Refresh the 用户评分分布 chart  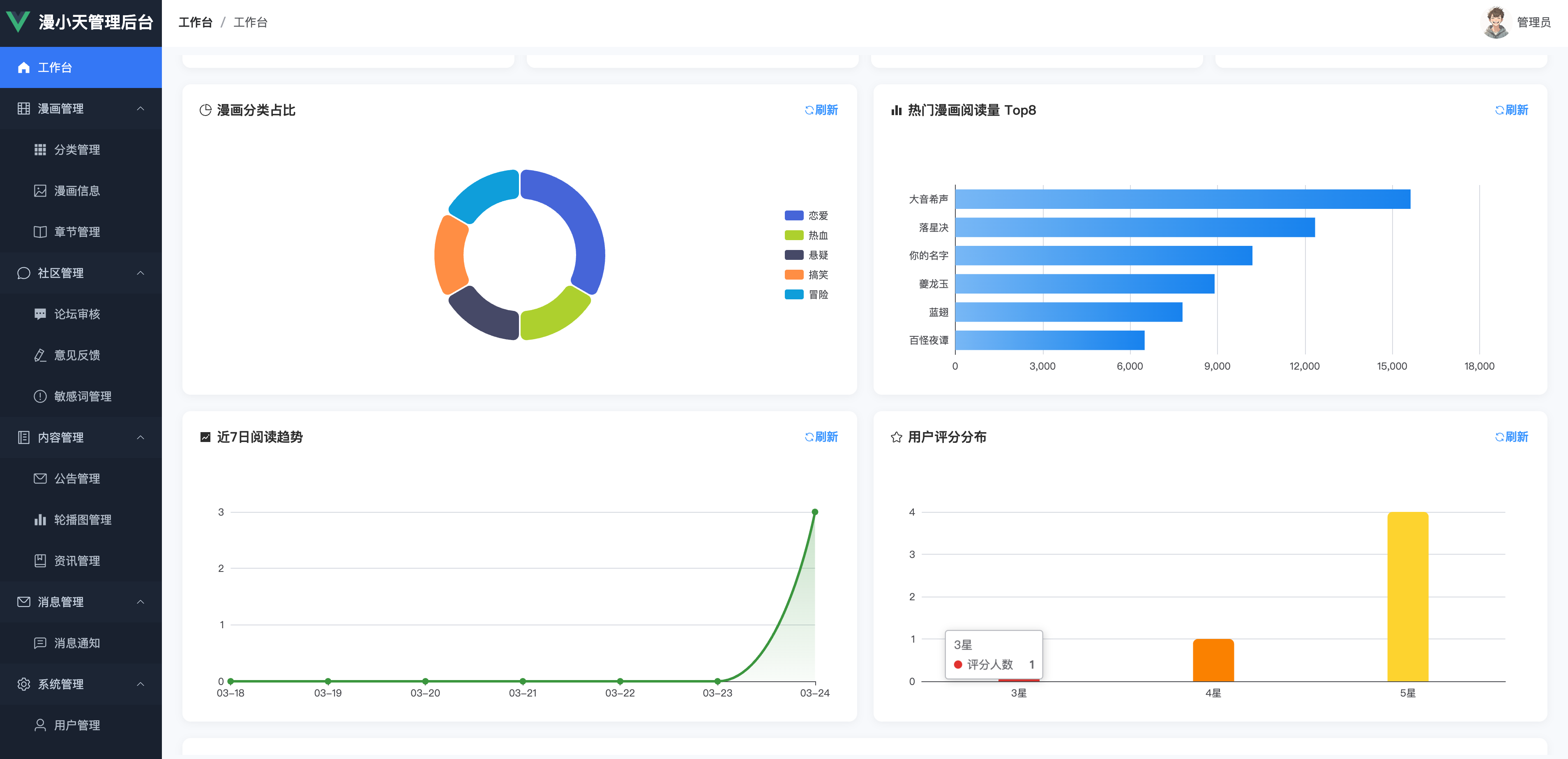tap(1511, 437)
